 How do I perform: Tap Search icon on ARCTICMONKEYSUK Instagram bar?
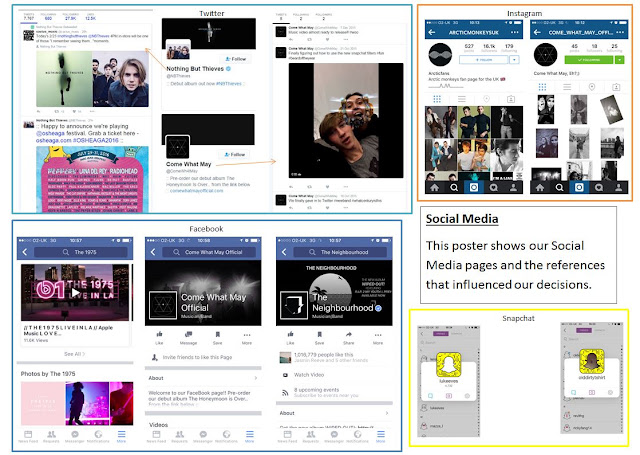point(454,188)
